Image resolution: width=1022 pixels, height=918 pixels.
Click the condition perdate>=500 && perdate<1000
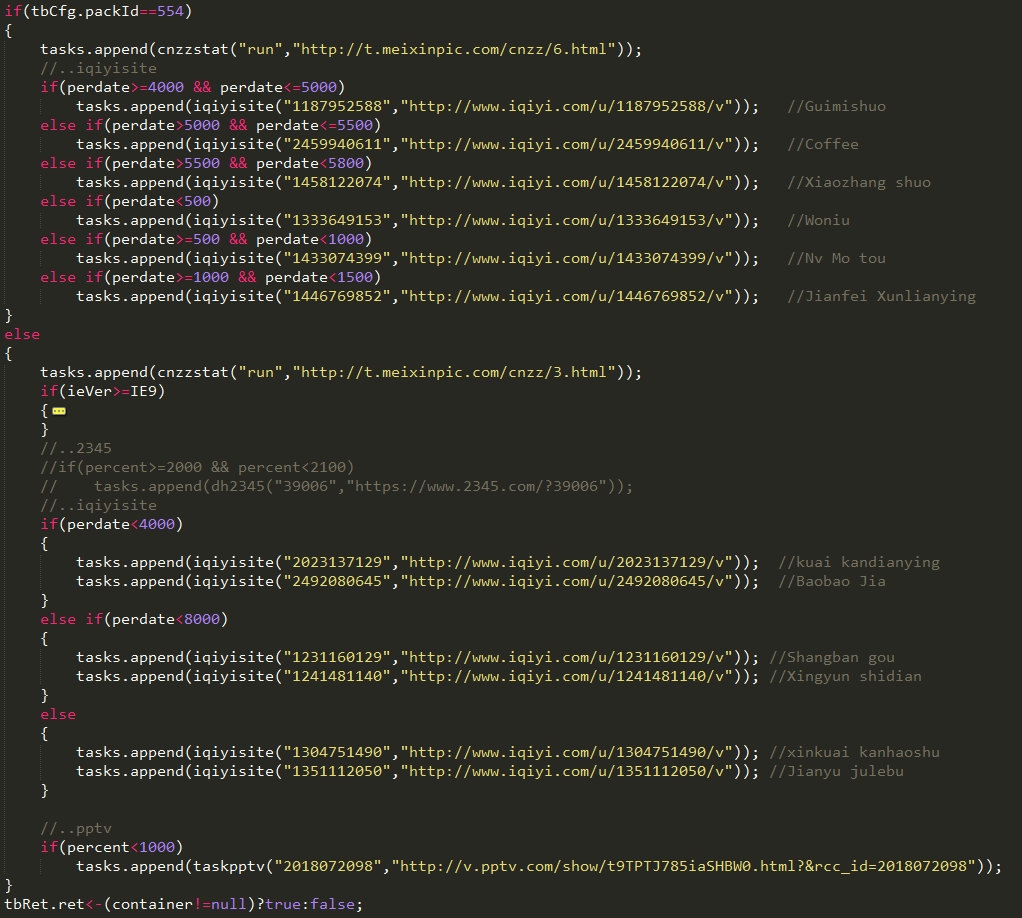point(237,239)
